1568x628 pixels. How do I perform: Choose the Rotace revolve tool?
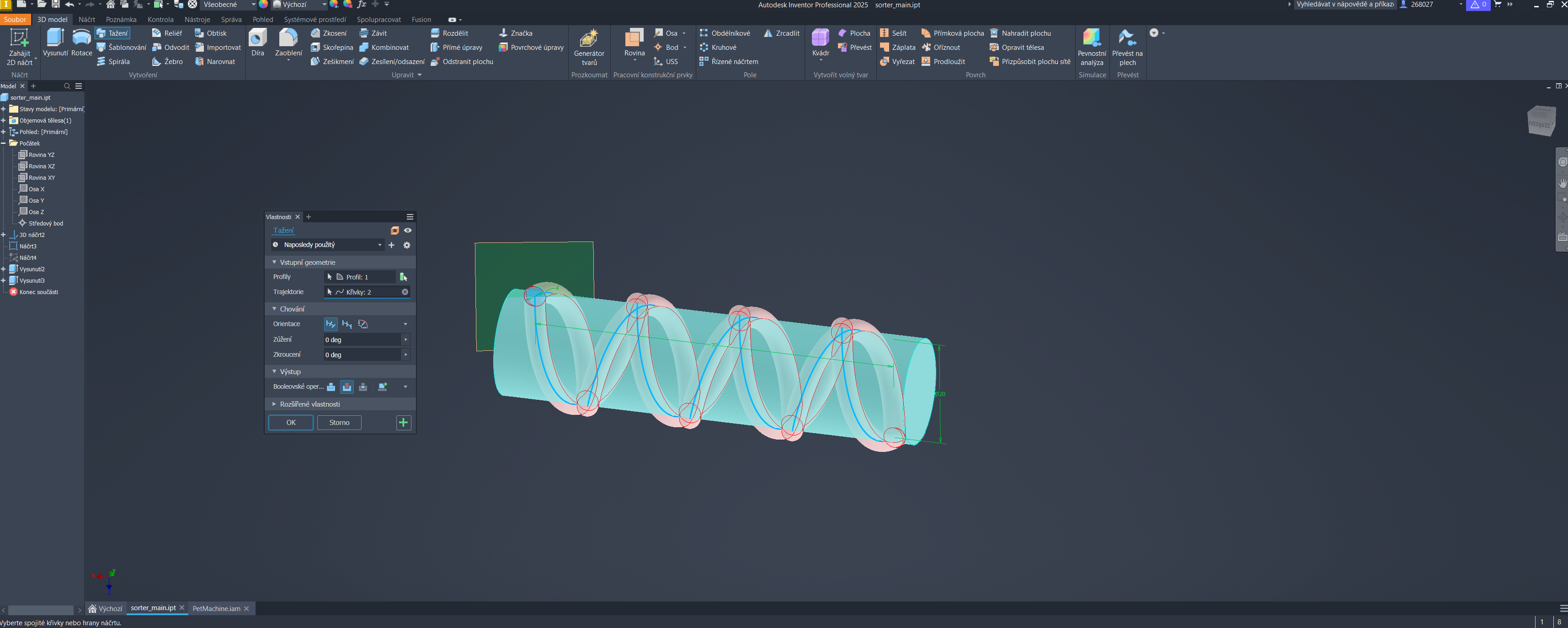click(81, 42)
